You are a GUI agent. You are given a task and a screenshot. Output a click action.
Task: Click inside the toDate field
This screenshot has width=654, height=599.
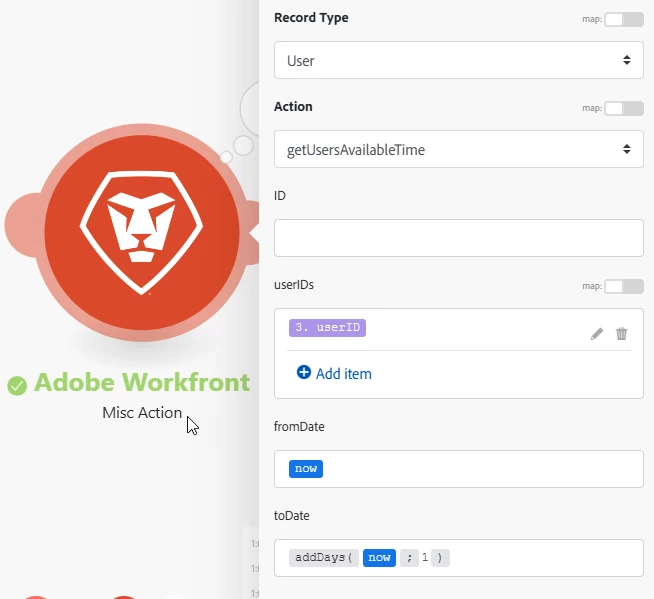coord(459,558)
